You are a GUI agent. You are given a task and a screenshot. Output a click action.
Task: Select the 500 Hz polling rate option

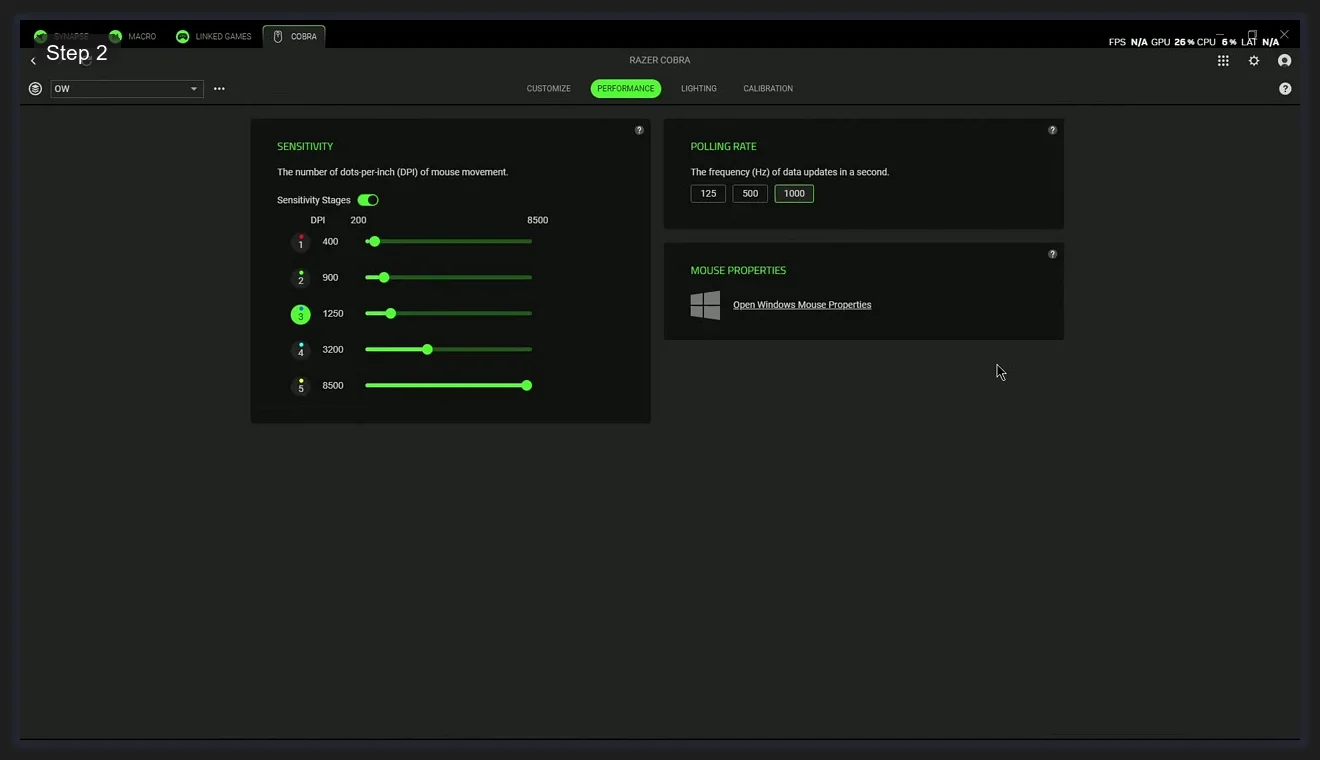pyautogui.click(x=750, y=193)
